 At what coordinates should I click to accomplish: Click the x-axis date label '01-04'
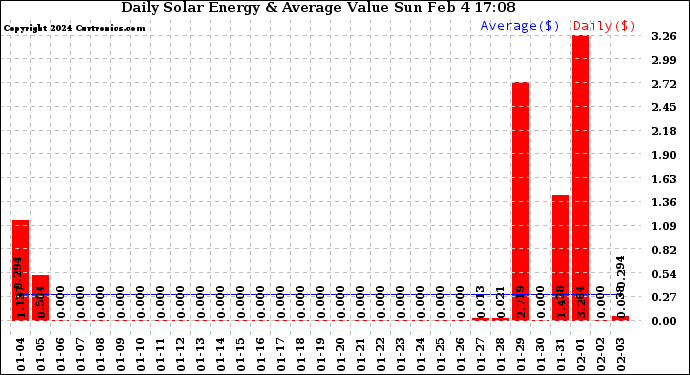21,355
